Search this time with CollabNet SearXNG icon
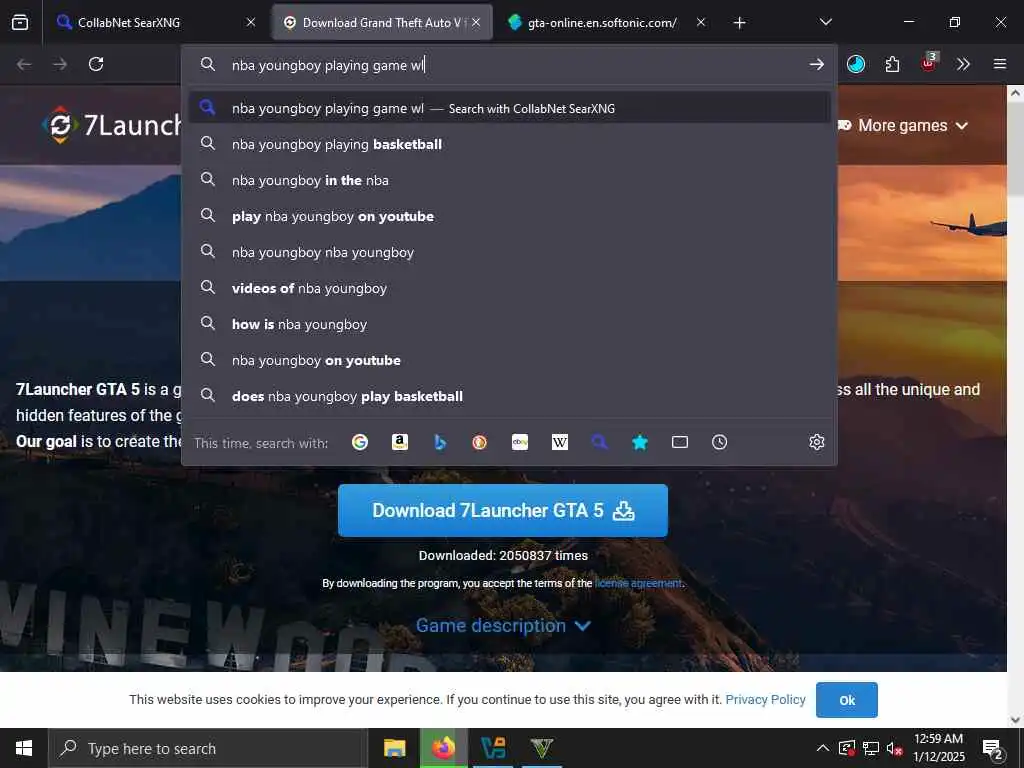This screenshot has width=1024, height=768. point(600,442)
